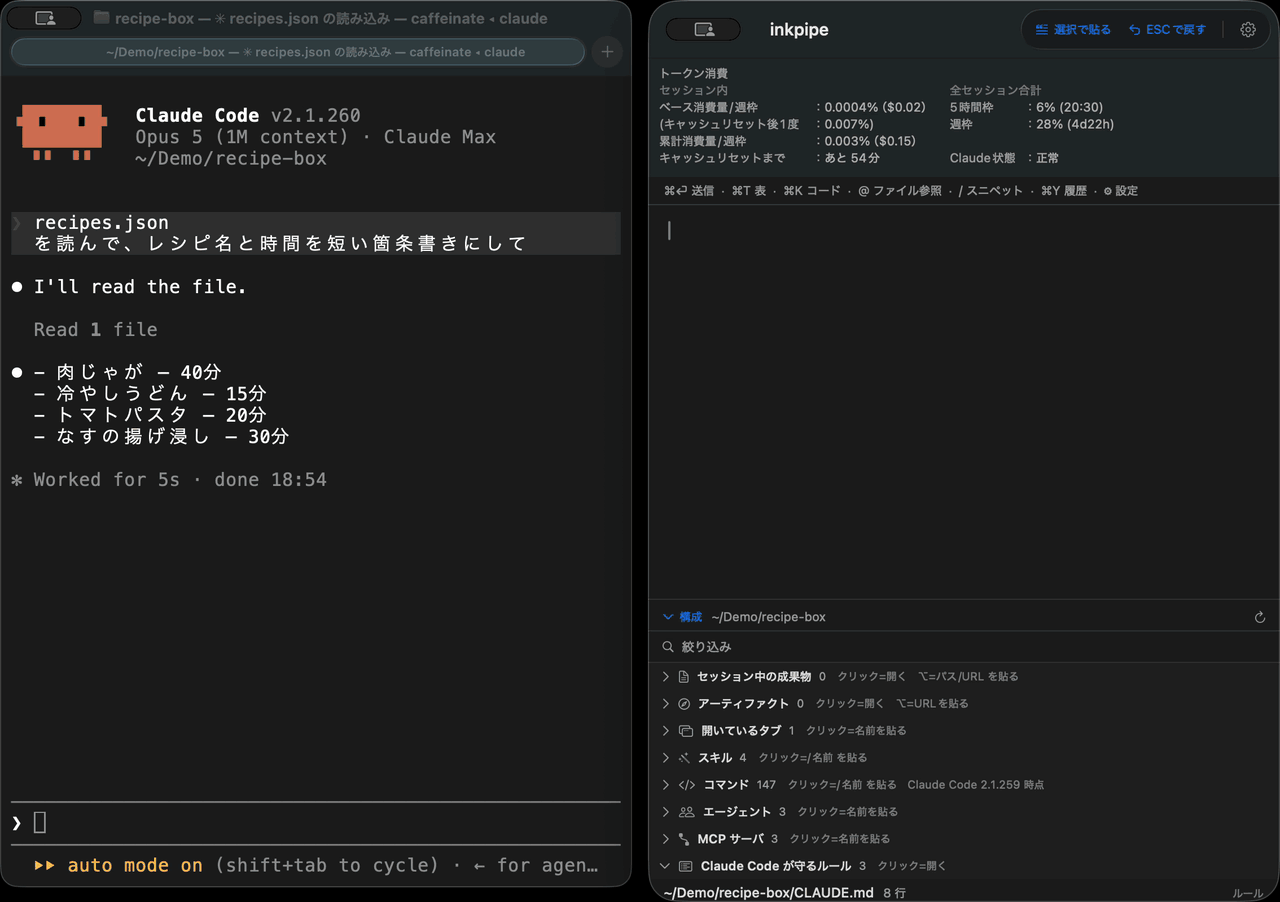Click the list icon beside Claude Code が守るルール
The width and height of the screenshot is (1280, 902).
tap(685, 866)
